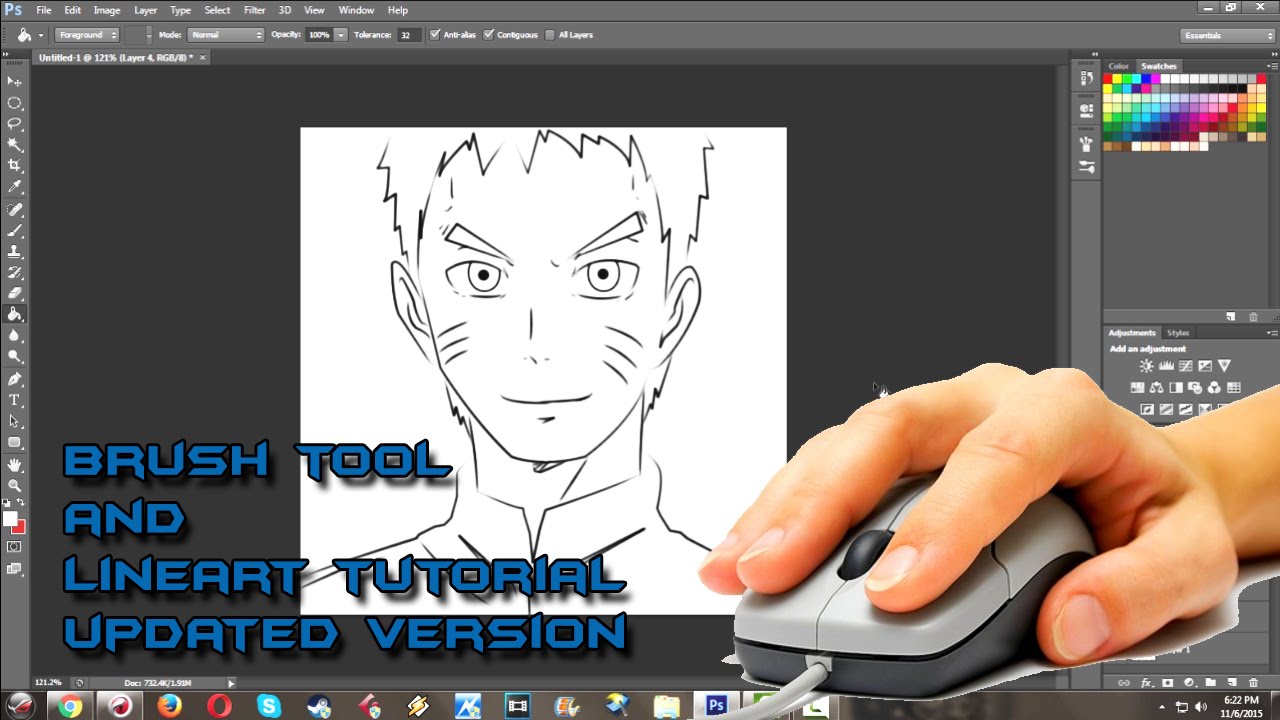The height and width of the screenshot is (720, 1280).
Task: Open the History panel icon
Action: pyautogui.click(x=1086, y=78)
